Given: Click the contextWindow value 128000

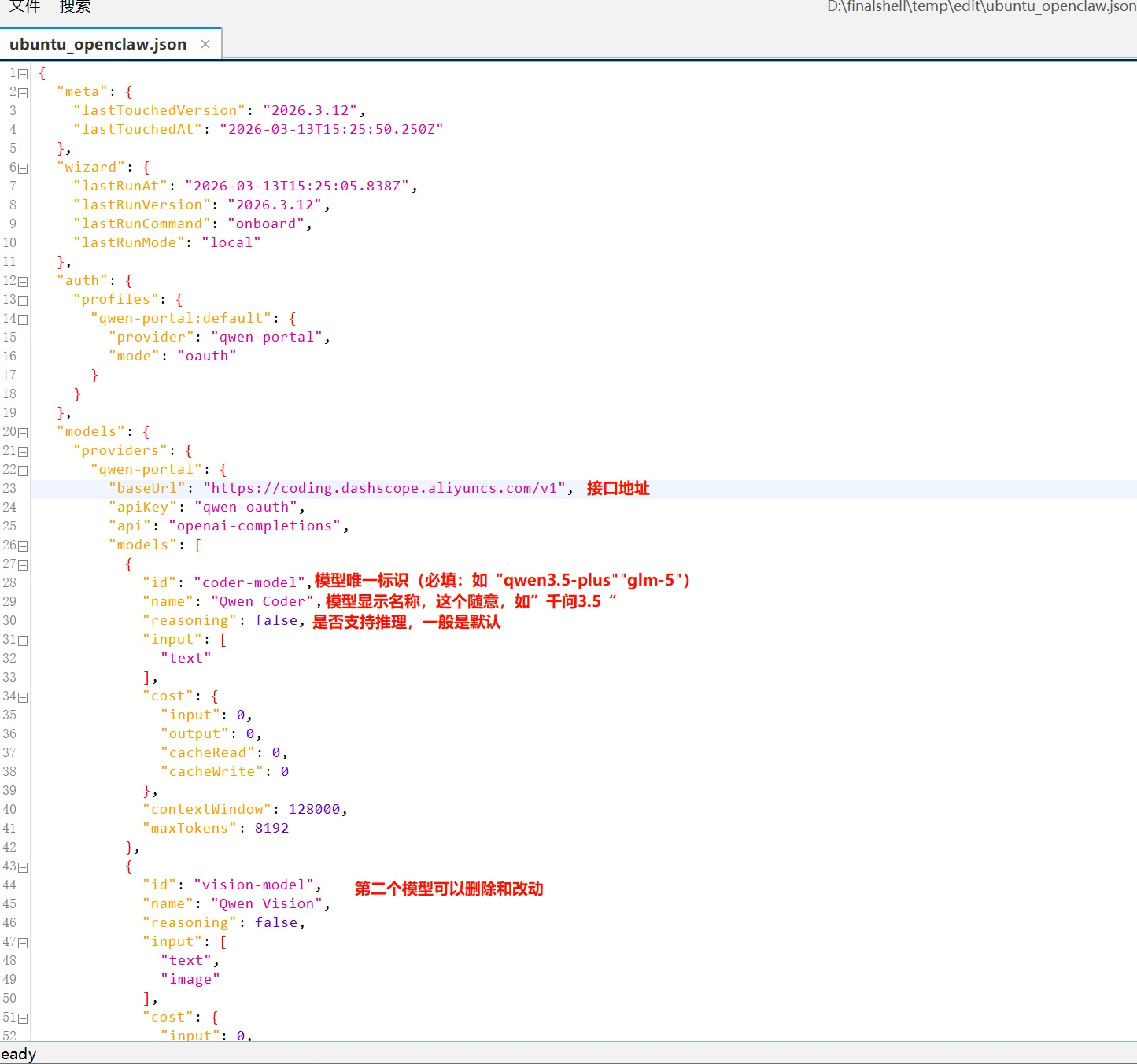Looking at the screenshot, I should coord(314,810).
